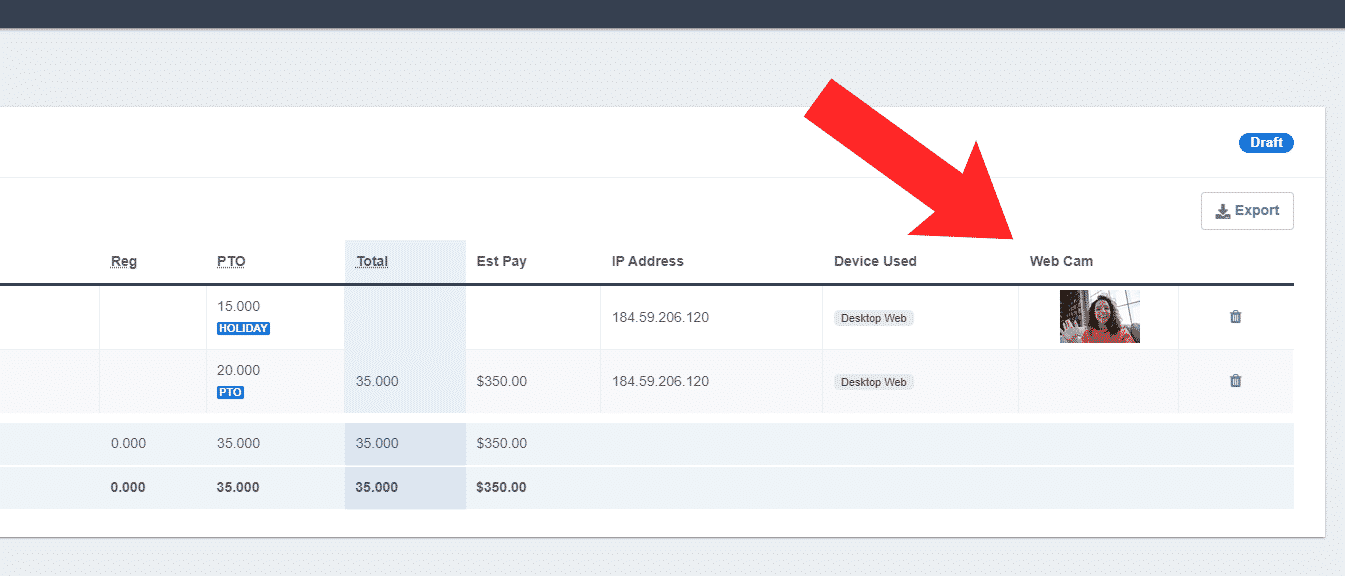The height and width of the screenshot is (576, 1345).
Task: Select the second row's Desktop Web badge
Action: [874, 382]
